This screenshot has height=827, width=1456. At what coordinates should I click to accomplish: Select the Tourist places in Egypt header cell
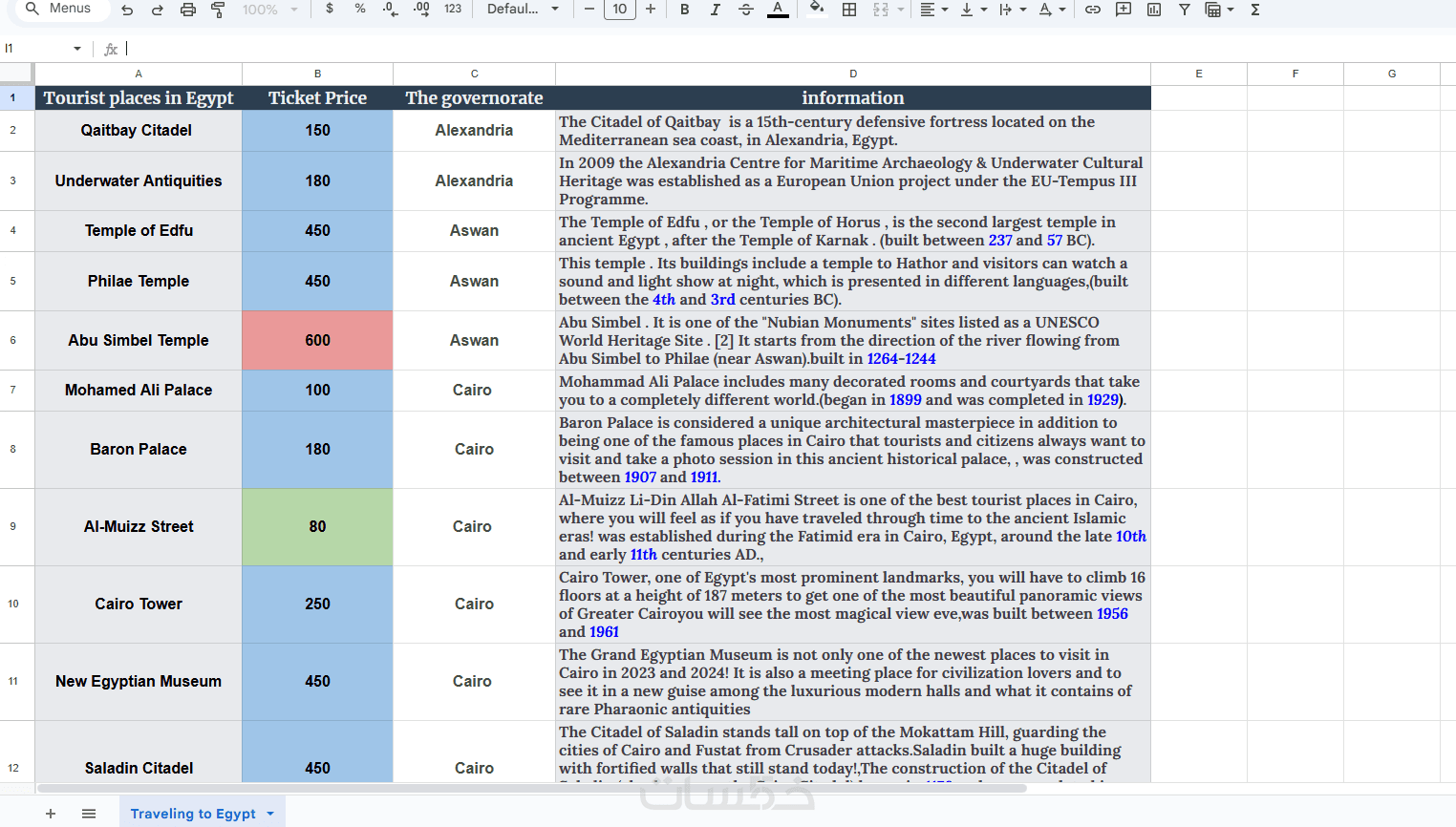[x=139, y=97]
